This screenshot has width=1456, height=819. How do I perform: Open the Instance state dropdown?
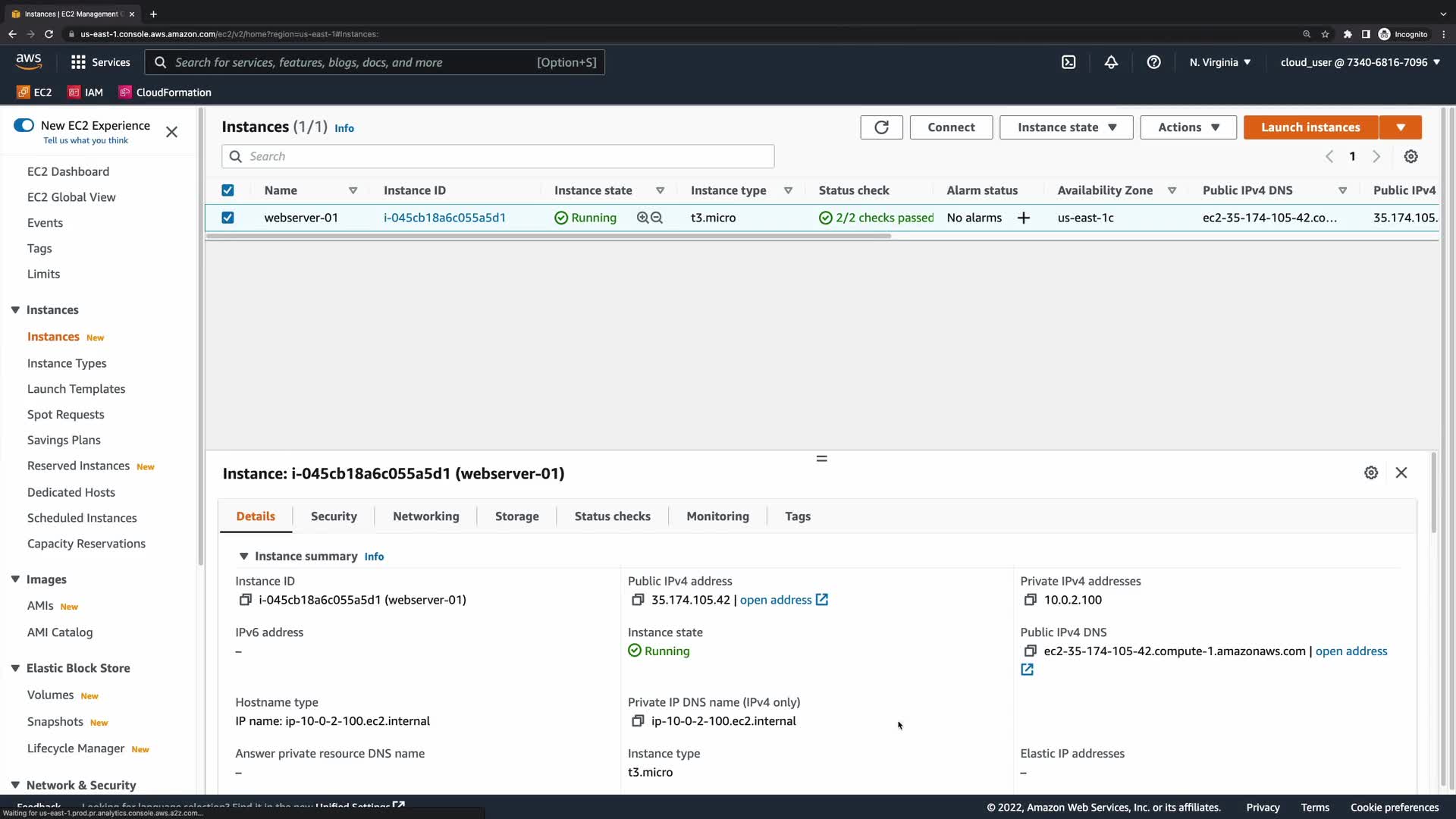click(x=1066, y=127)
